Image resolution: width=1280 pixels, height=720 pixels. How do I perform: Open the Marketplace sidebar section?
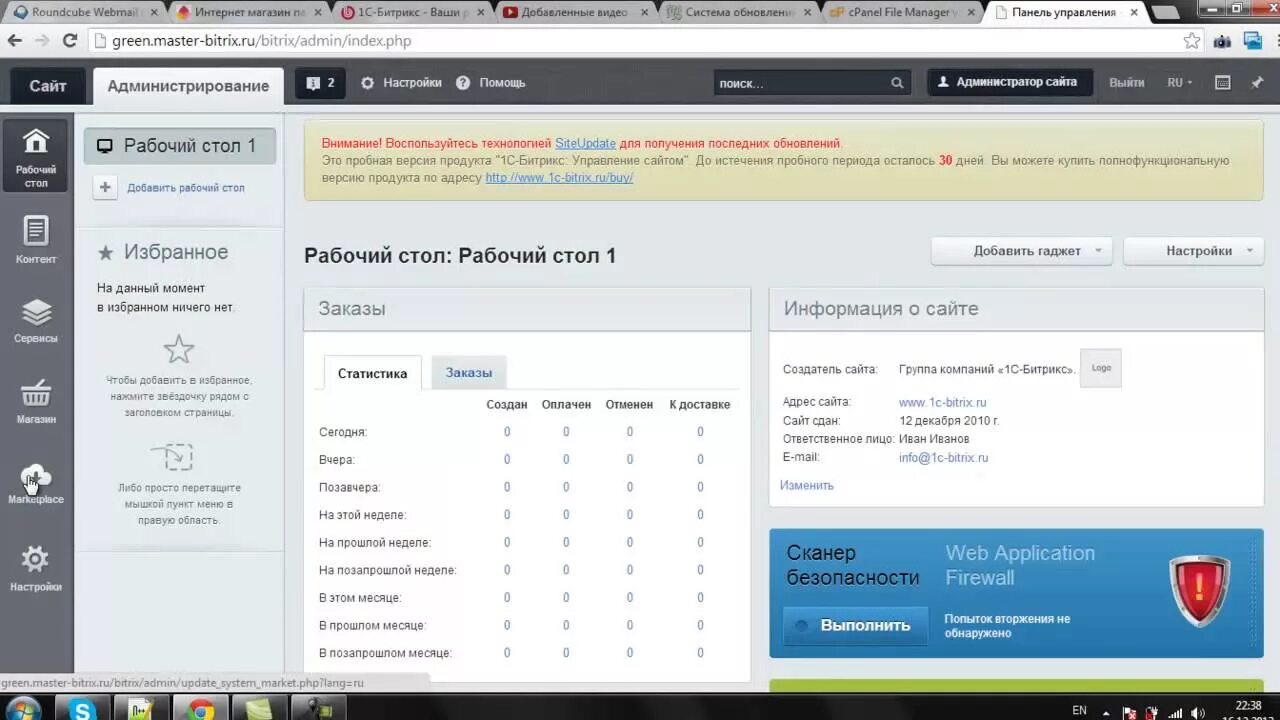[x=36, y=483]
